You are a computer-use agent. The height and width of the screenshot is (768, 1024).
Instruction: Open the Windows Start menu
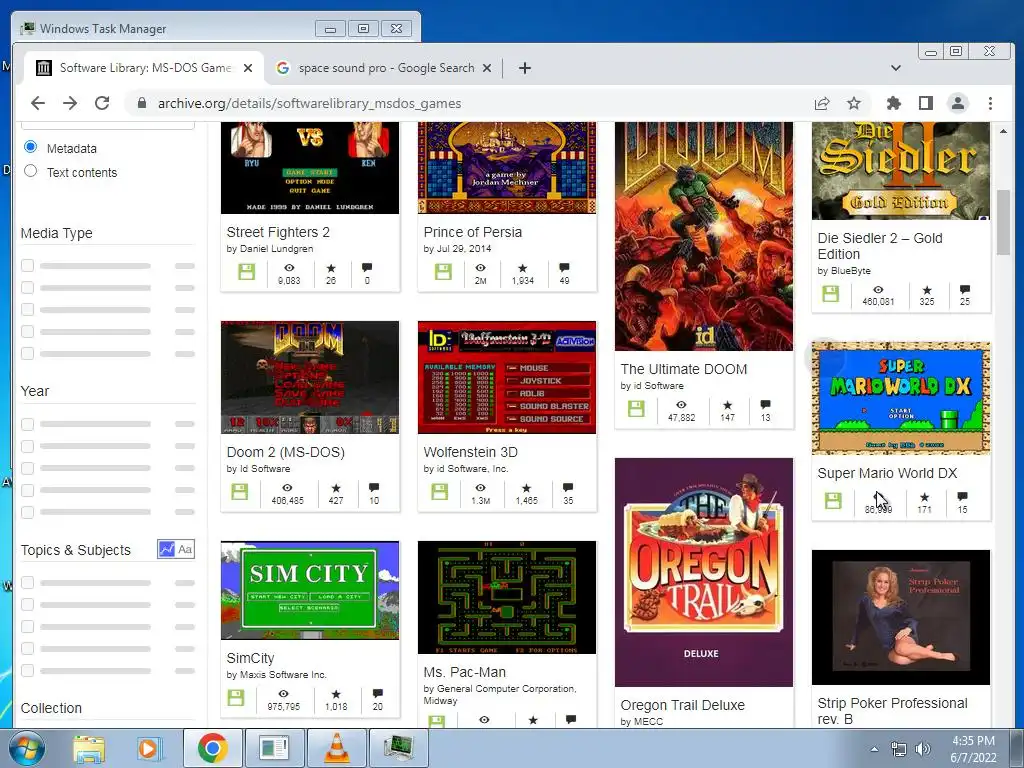coord(27,748)
